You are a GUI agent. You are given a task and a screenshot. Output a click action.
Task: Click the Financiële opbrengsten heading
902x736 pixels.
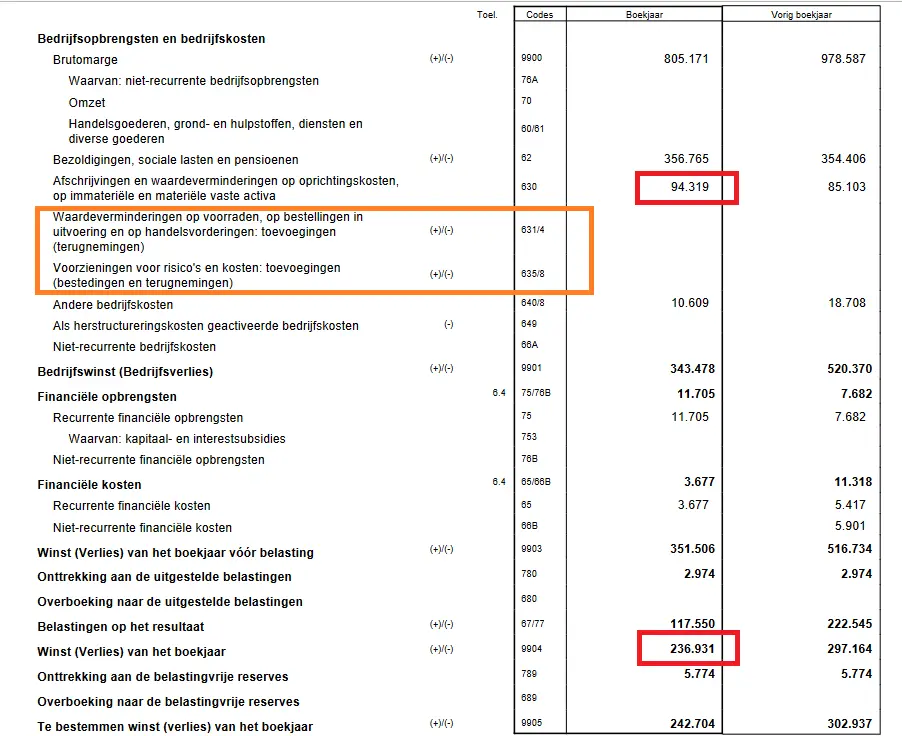(x=107, y=397)
